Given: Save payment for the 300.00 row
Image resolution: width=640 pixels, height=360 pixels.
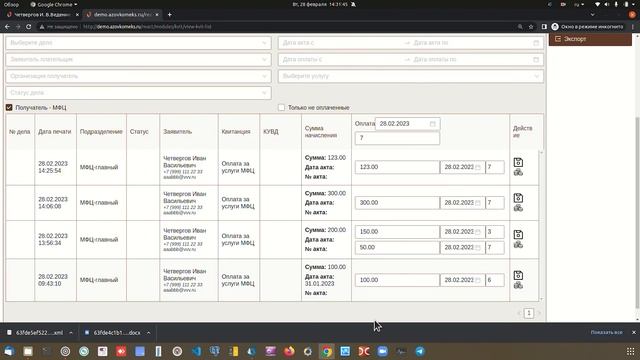Looking at the screenshot, I should 518,198.
